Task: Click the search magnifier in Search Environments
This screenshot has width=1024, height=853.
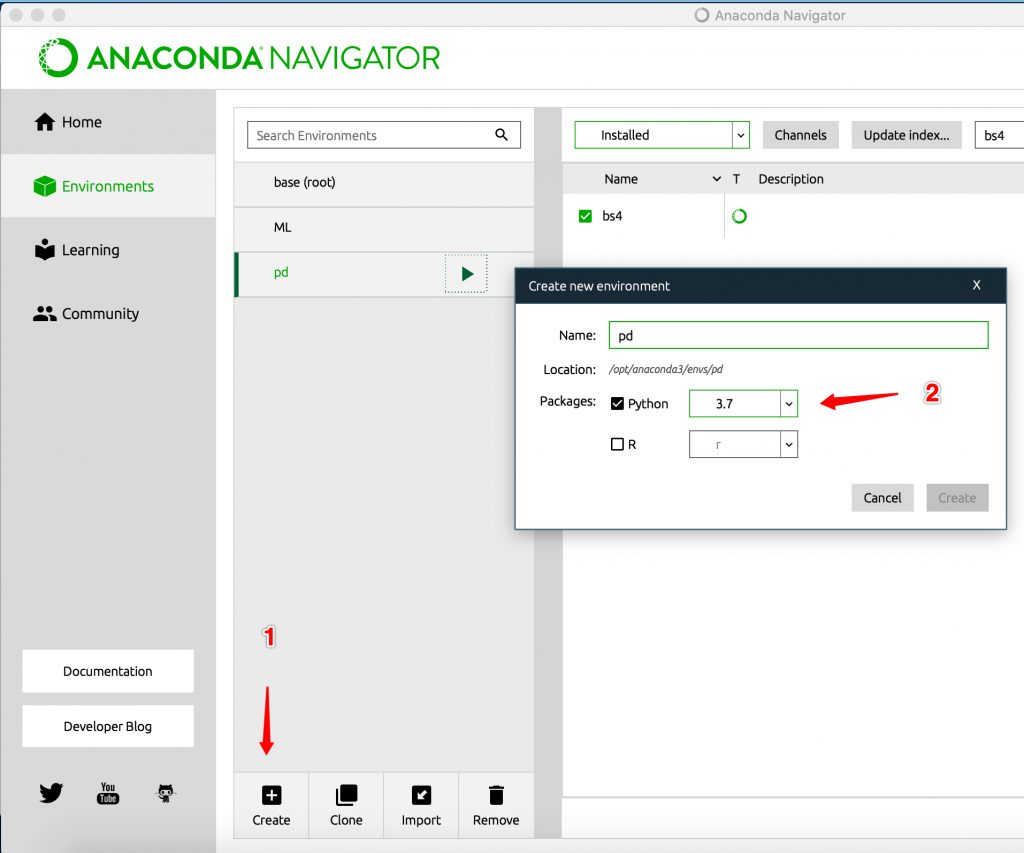Action: pos(502,135)
